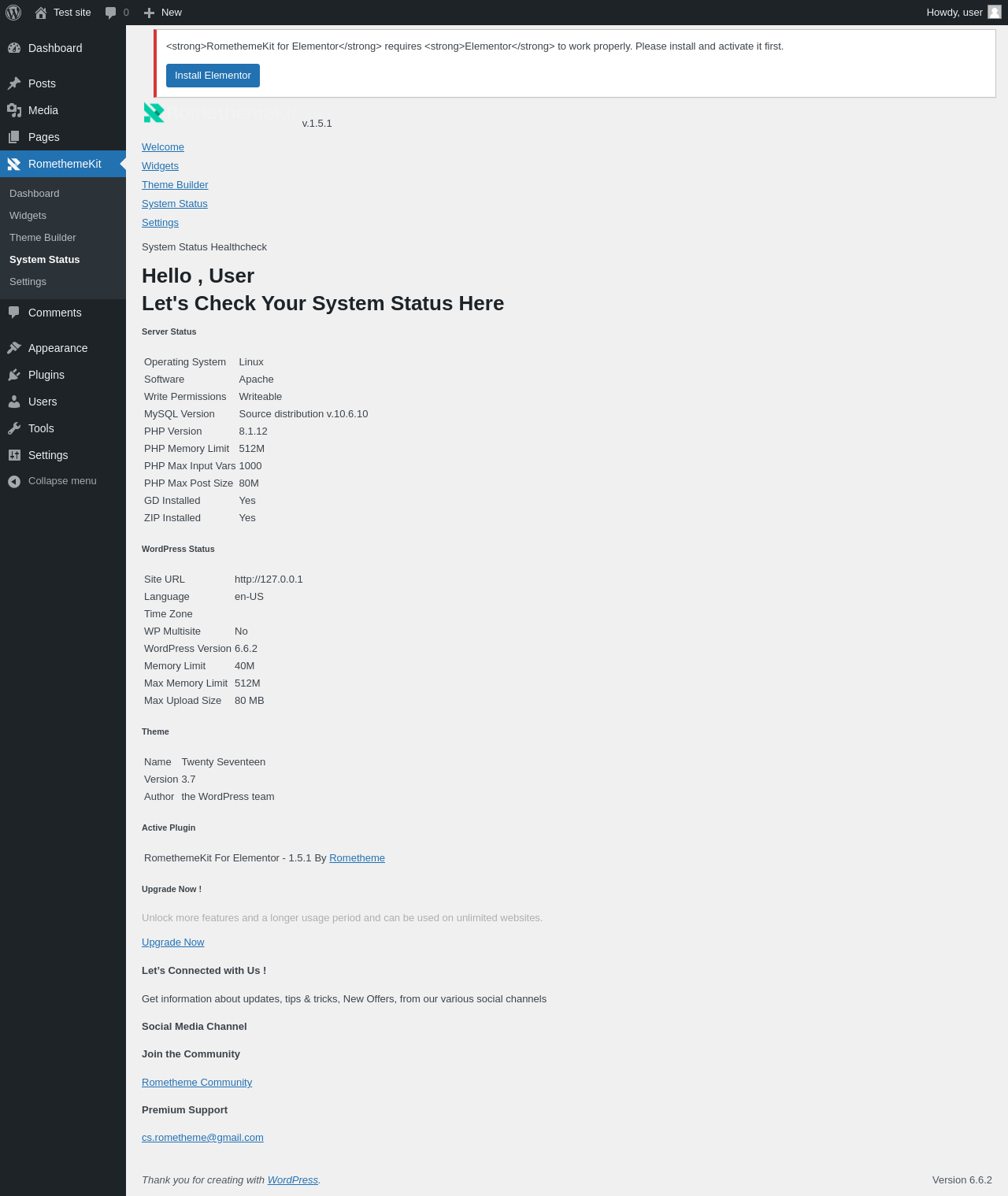Open the WordPress footer link
Viewport: 1008px width, 1196px height.
(293, 1180)
